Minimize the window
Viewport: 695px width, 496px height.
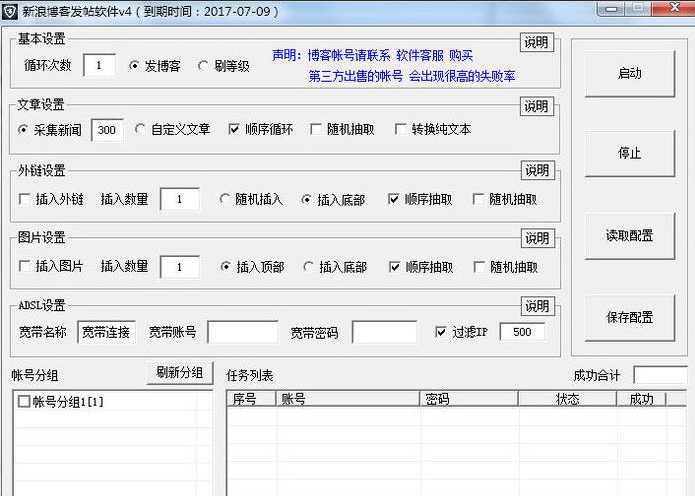coord(611,9)
